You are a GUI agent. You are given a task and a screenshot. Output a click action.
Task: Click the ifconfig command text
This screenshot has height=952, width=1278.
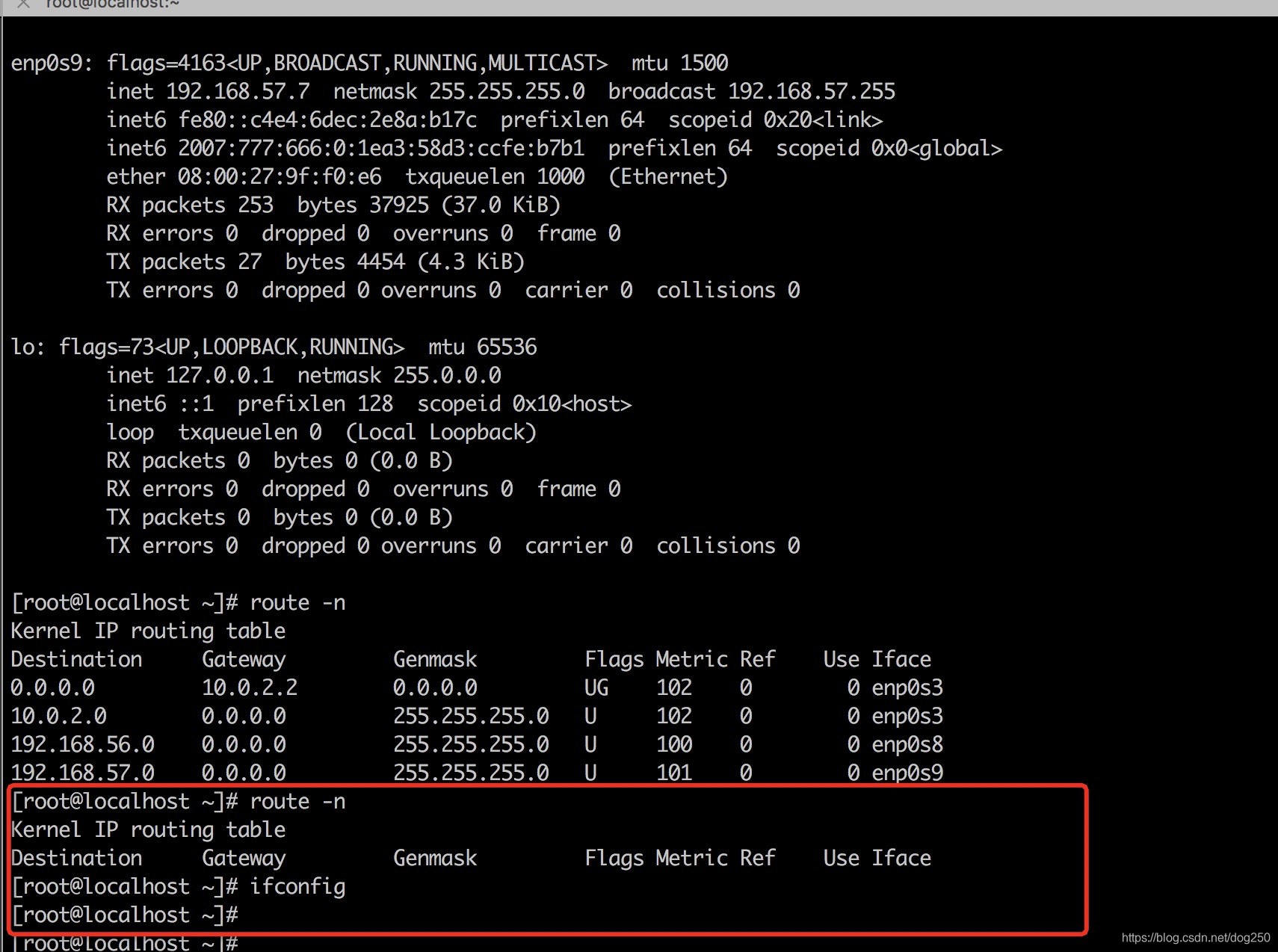297,887
